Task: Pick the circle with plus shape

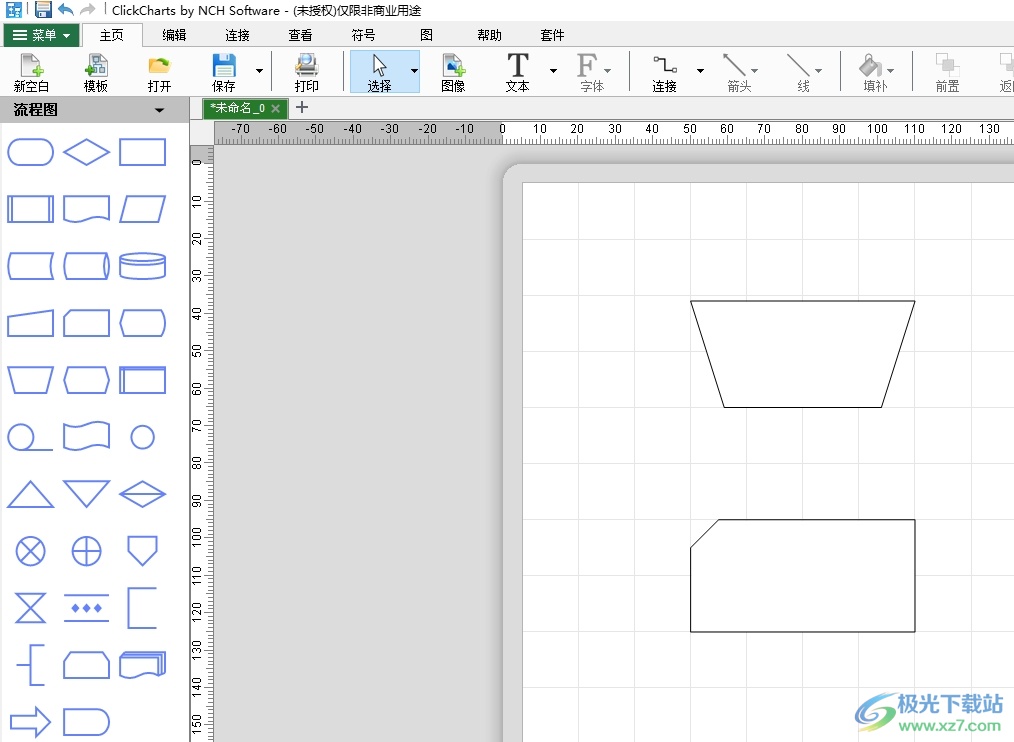Action: [x=87, y=551]
